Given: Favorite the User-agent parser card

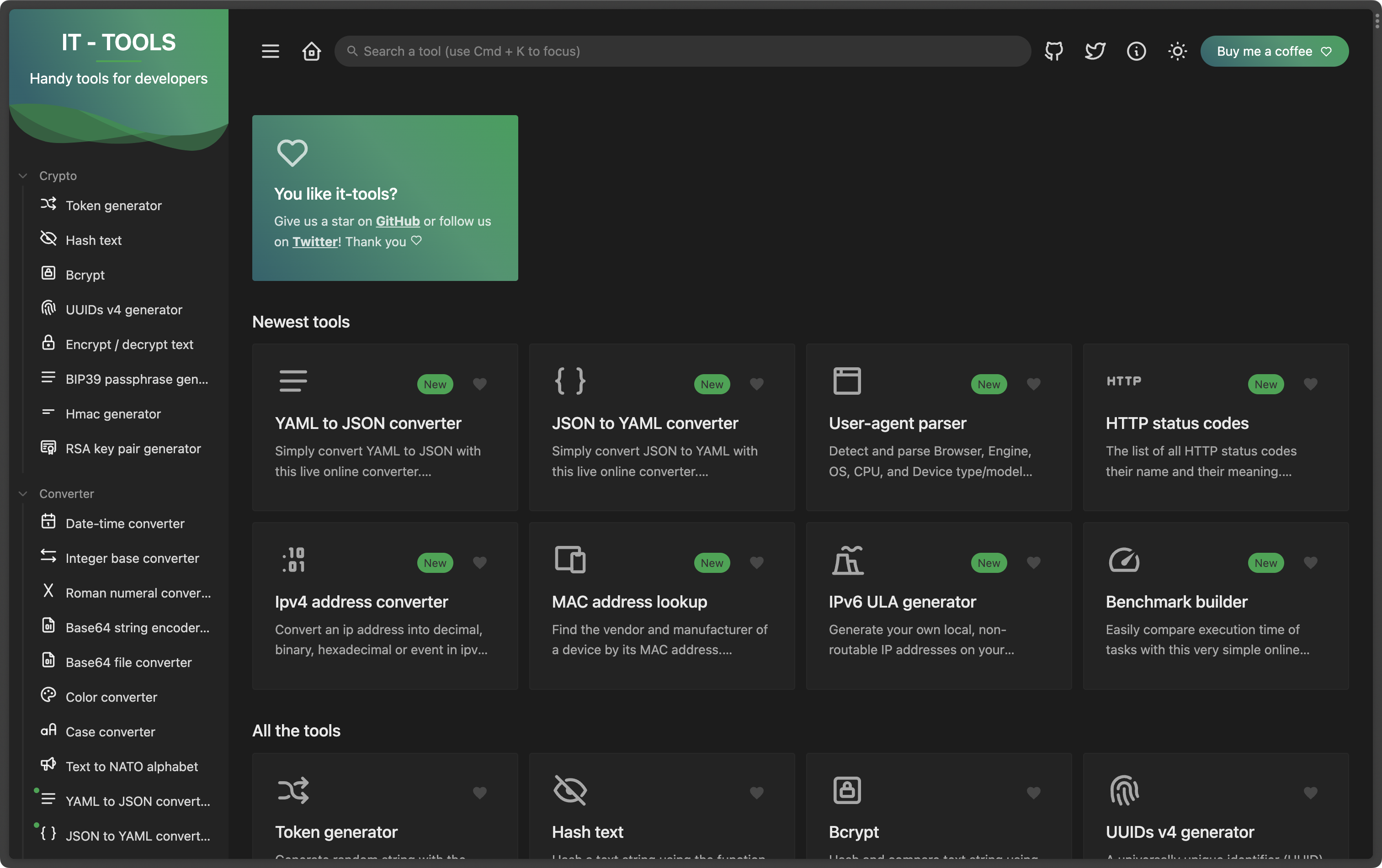Looking at the screenshot, I should tap(1033, 384).
